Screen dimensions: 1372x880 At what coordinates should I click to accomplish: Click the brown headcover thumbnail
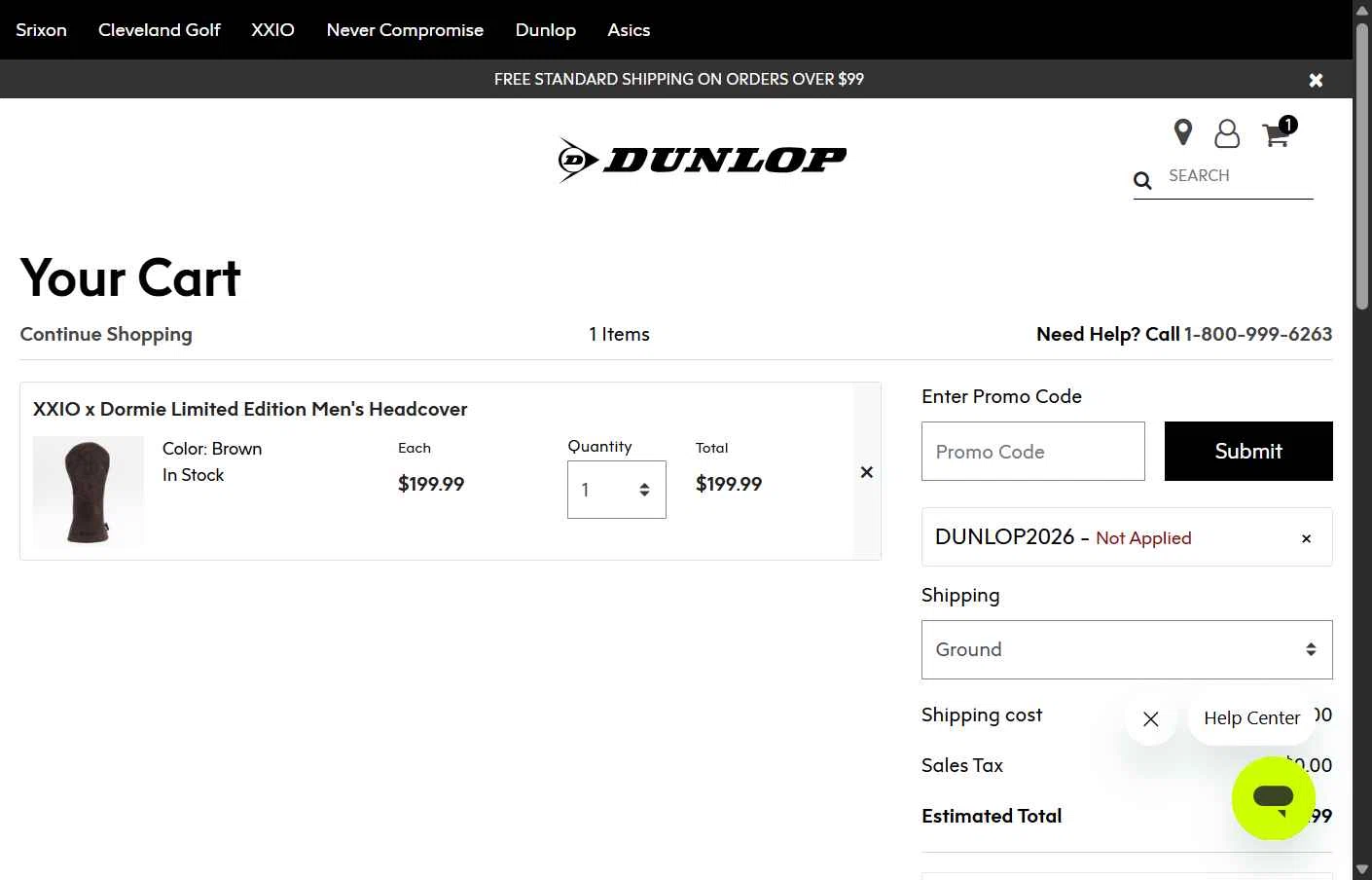(89, 492)
